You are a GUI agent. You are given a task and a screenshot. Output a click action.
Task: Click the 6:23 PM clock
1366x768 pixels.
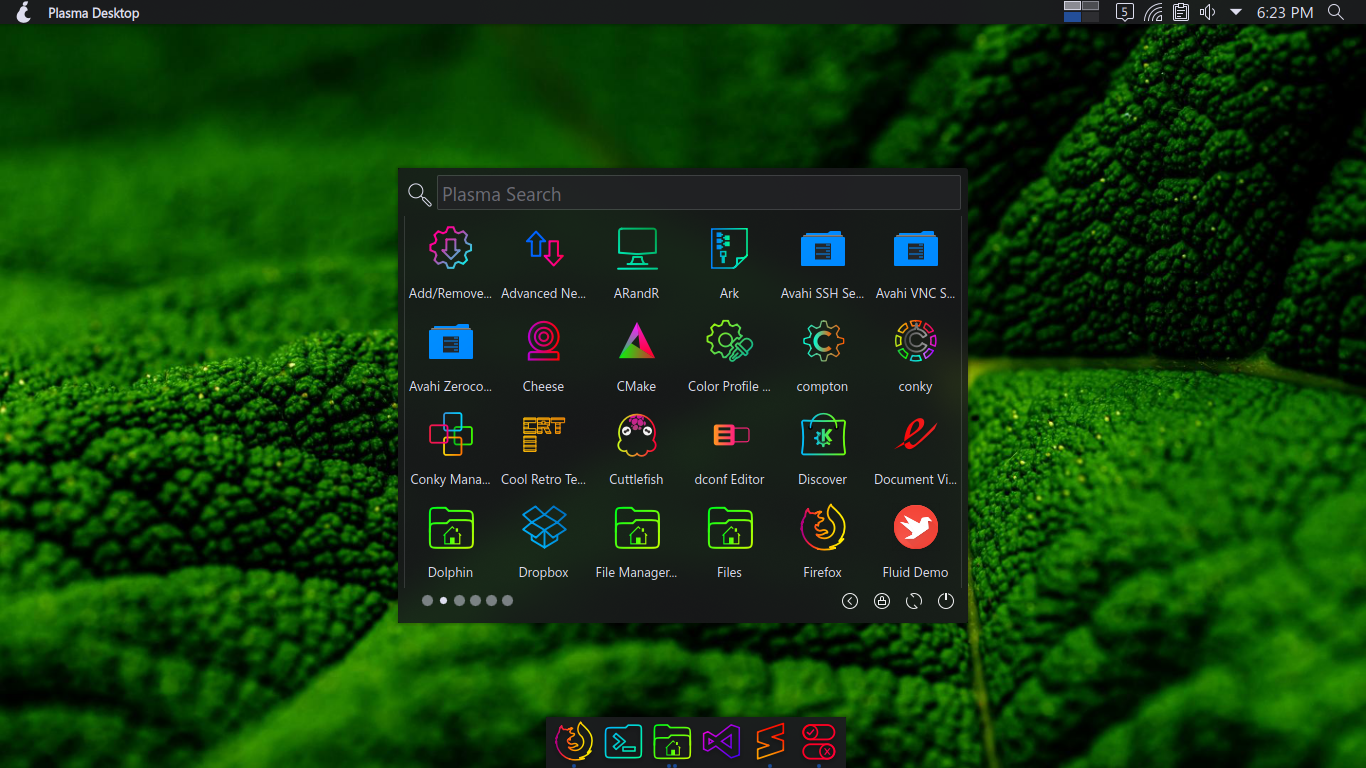(x=1285, y=13)
